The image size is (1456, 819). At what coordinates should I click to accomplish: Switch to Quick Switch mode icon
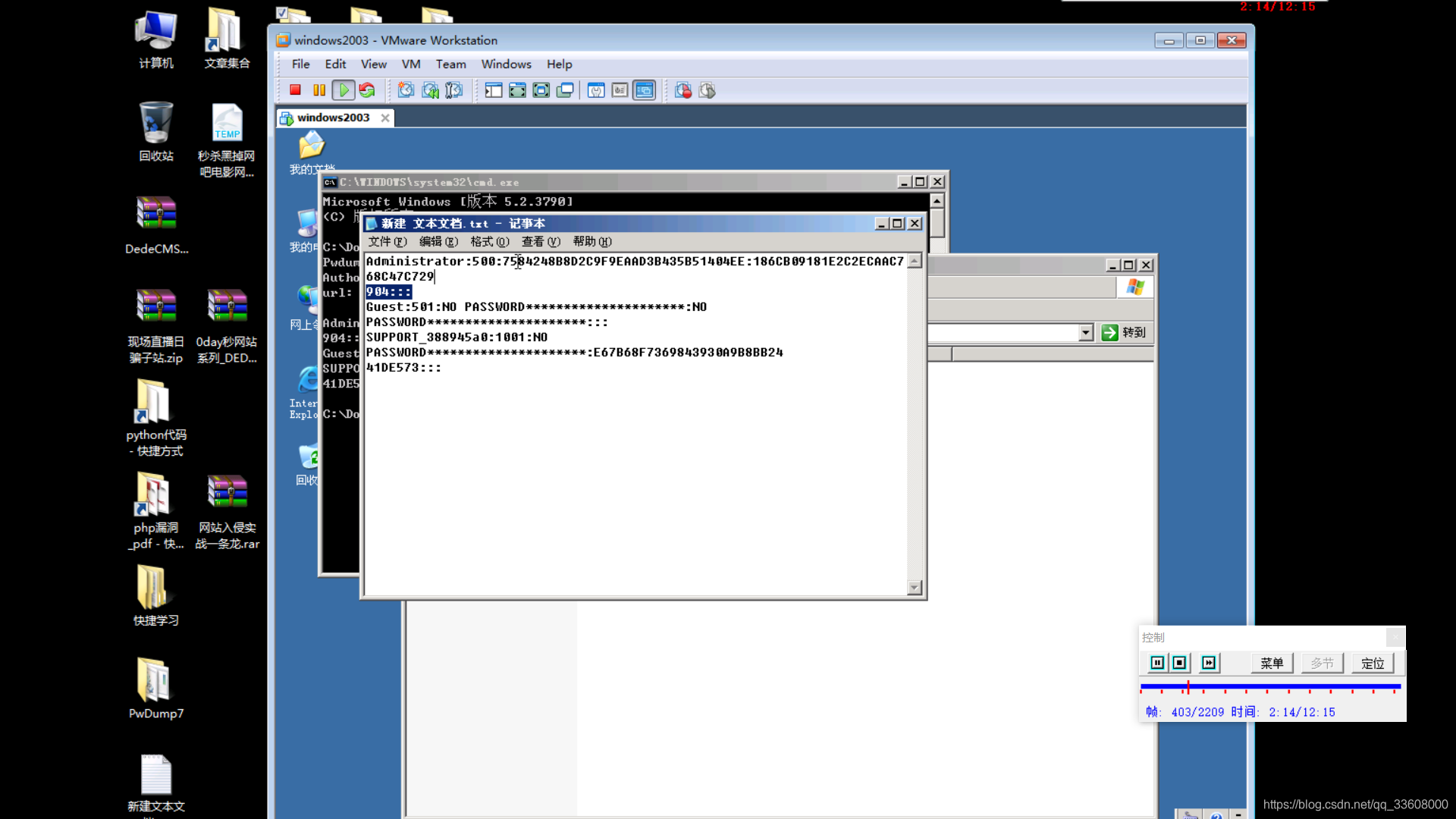click(517, 90)
